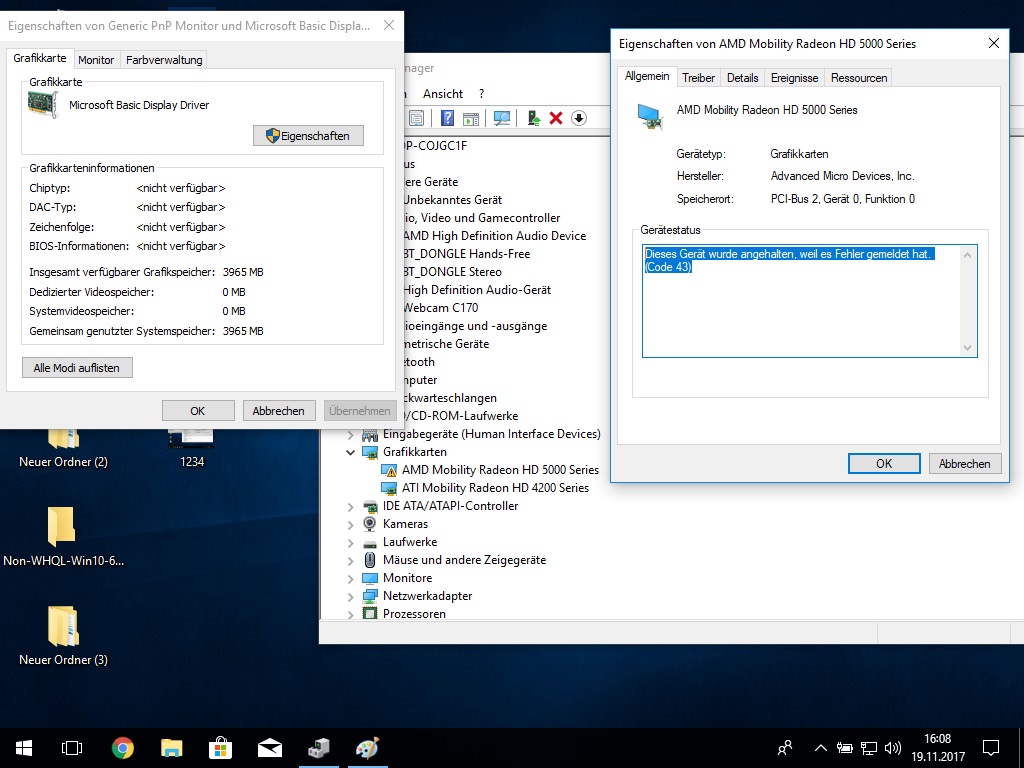
Task: Show hidden system tray icons chevron
Action: tap(821, 748)
